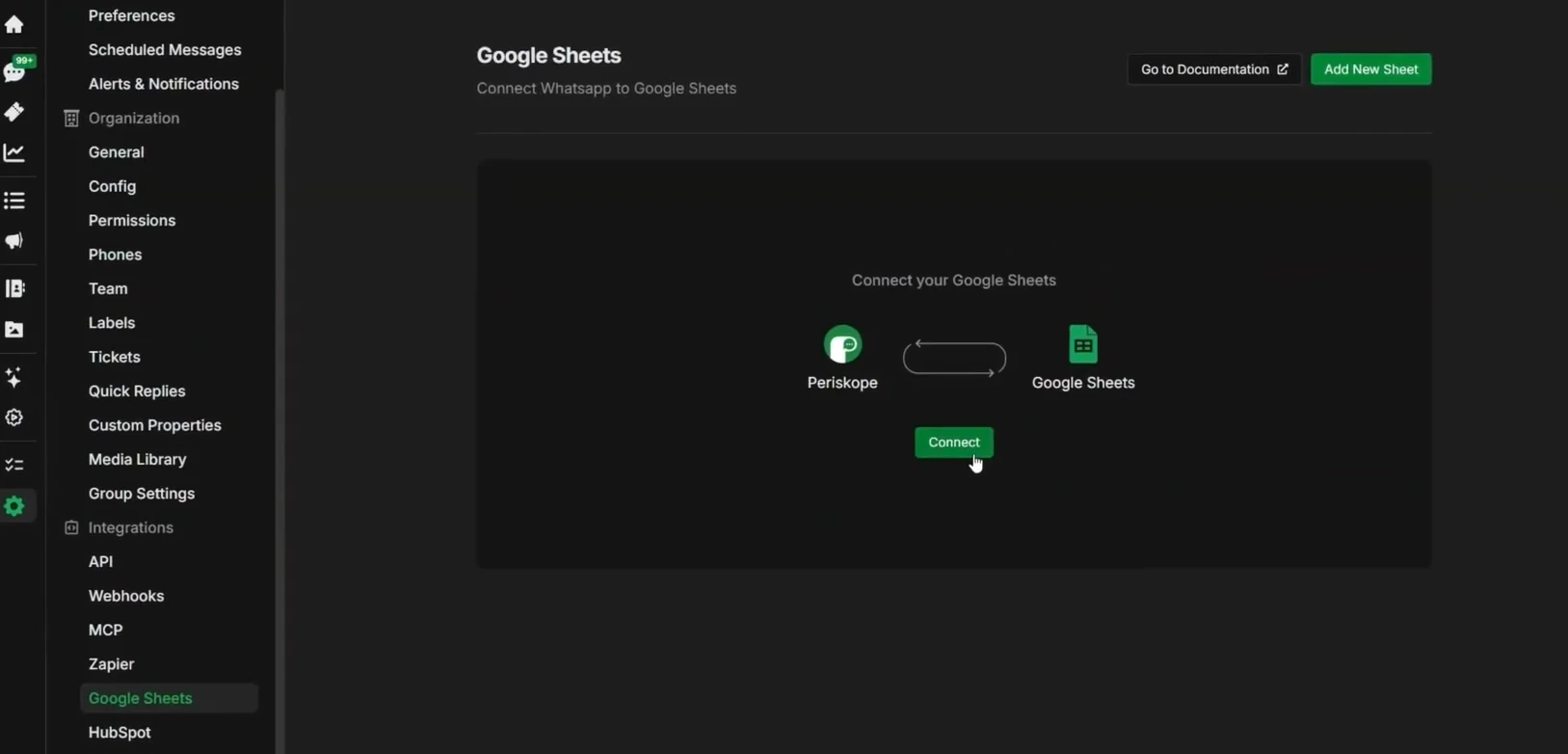Viewport: 1568px width, 754px height.
Task: Open the automation cog icon above checklist
Action: 13,417
